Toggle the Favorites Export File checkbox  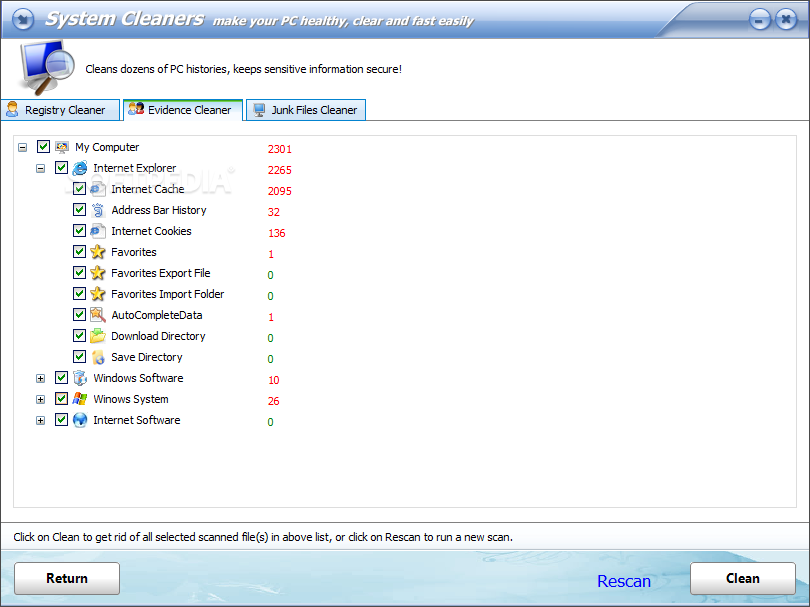tap(79, 272)
